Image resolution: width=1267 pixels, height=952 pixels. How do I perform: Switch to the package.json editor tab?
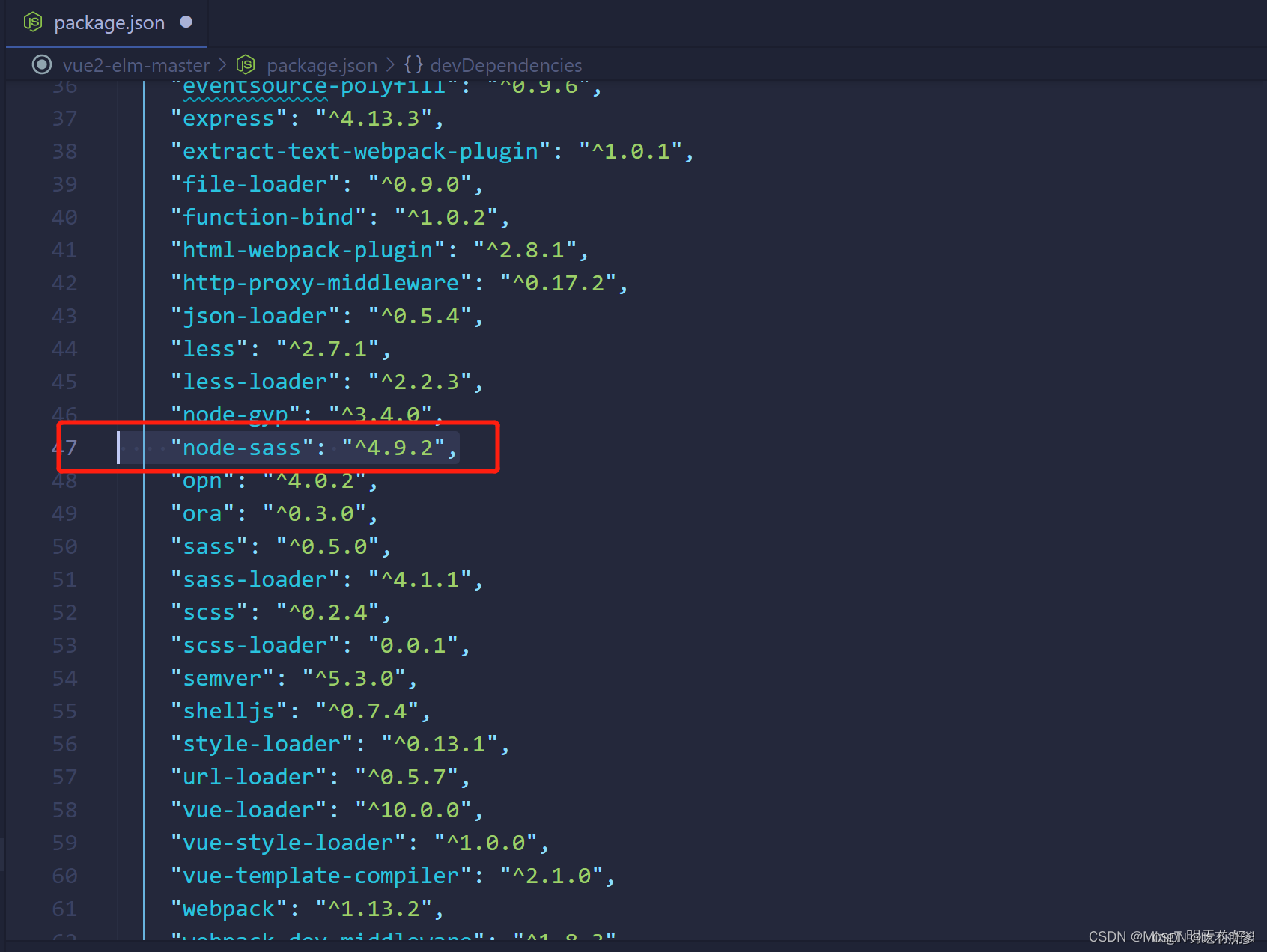[x=109, y=22]
